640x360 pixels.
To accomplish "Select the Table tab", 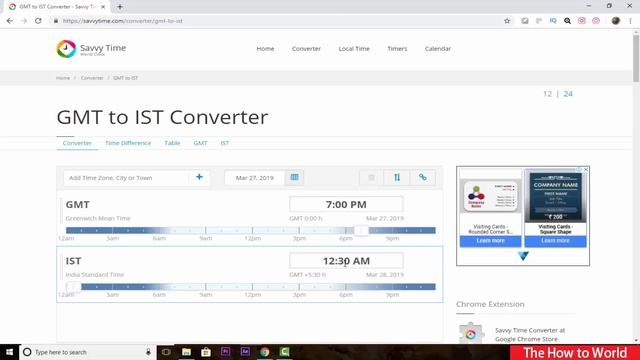I will pos(172,143).
